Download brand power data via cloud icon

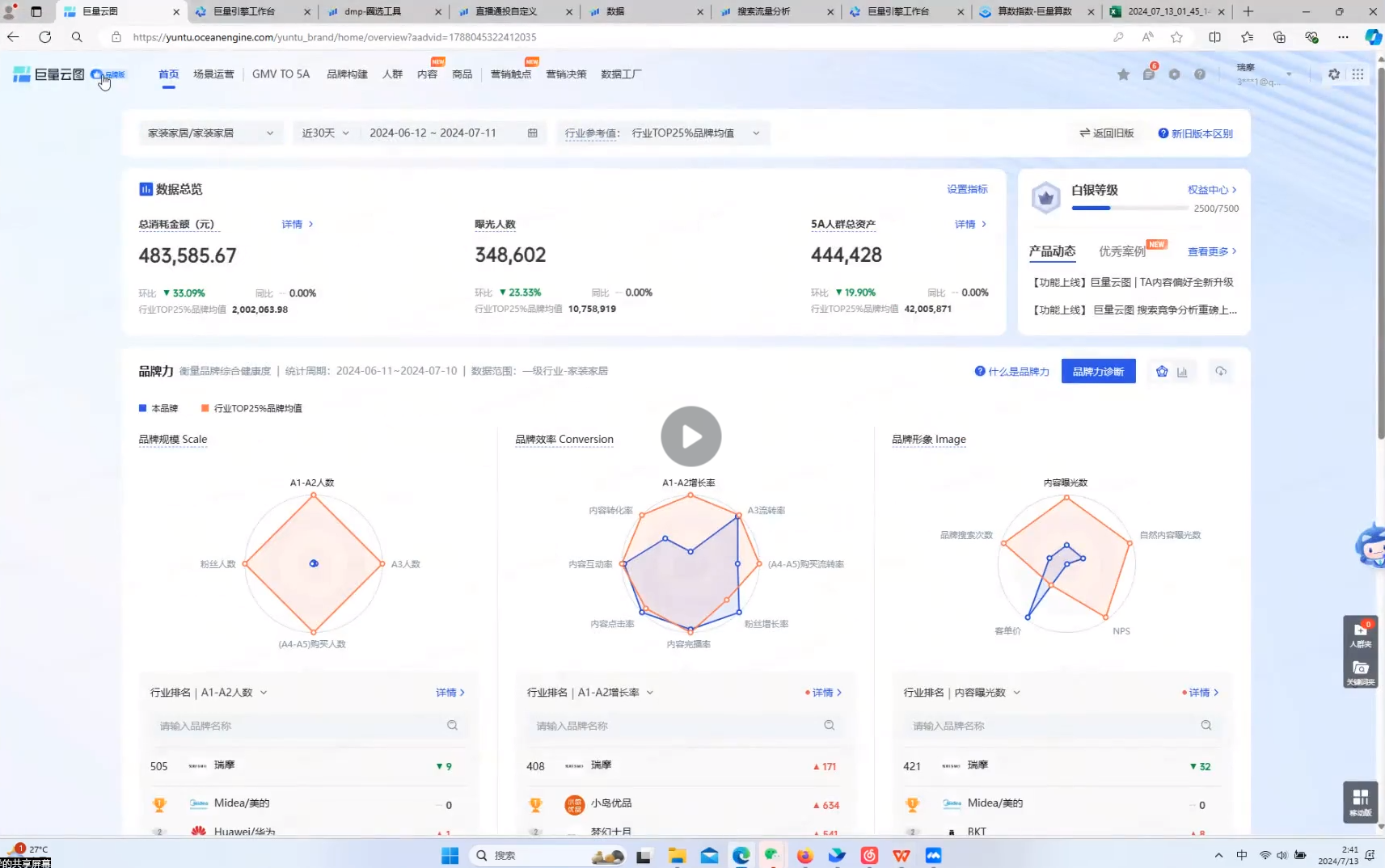click(x=1220, y=372)
